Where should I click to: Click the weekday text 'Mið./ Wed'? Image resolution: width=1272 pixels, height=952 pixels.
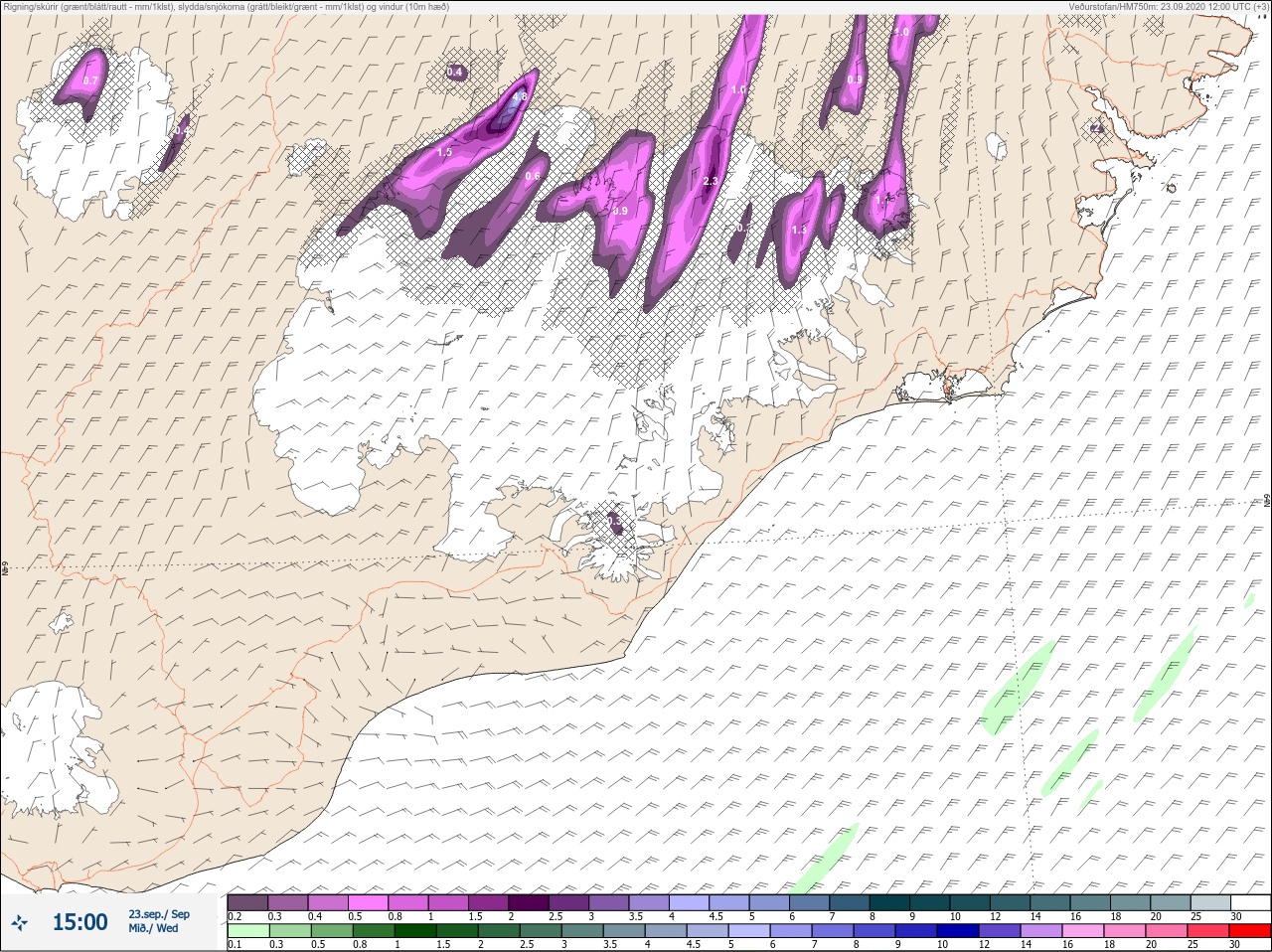coord(153,928)
